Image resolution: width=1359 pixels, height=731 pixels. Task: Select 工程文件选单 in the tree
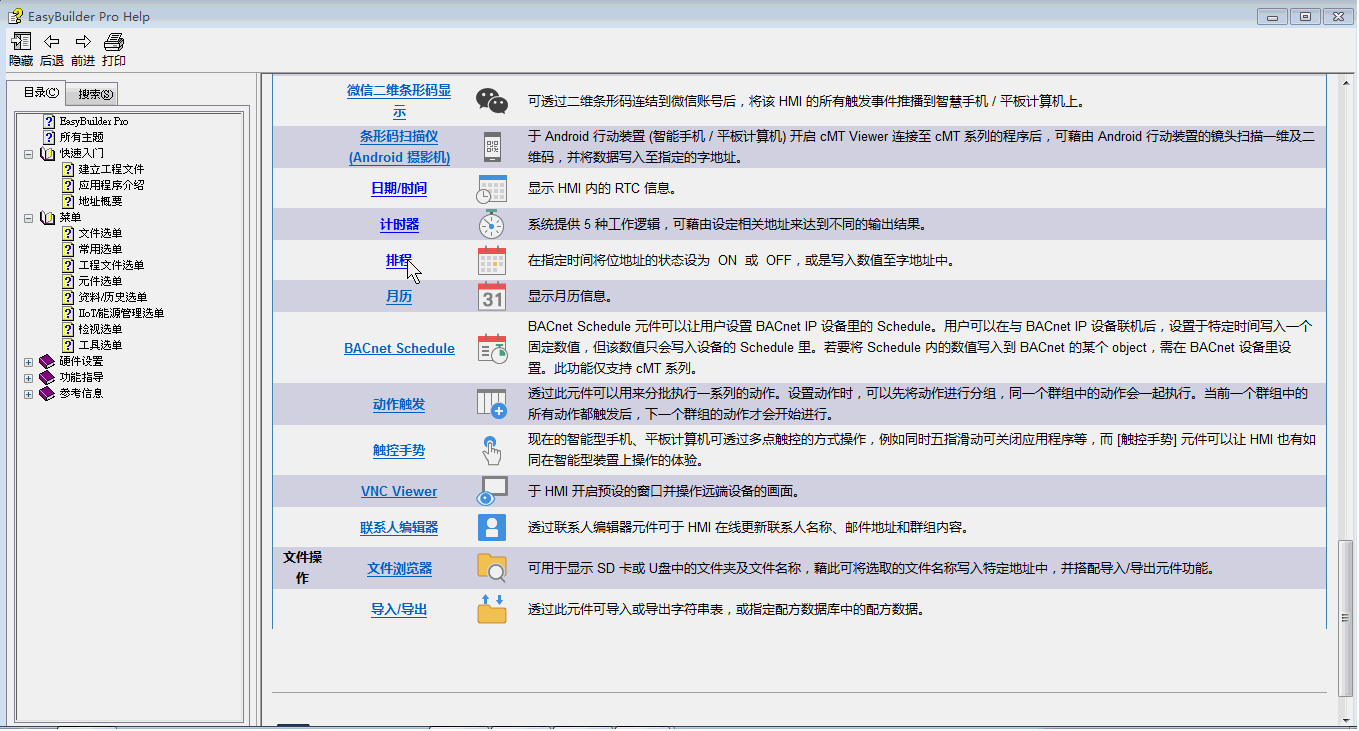[x=111, y=265]
